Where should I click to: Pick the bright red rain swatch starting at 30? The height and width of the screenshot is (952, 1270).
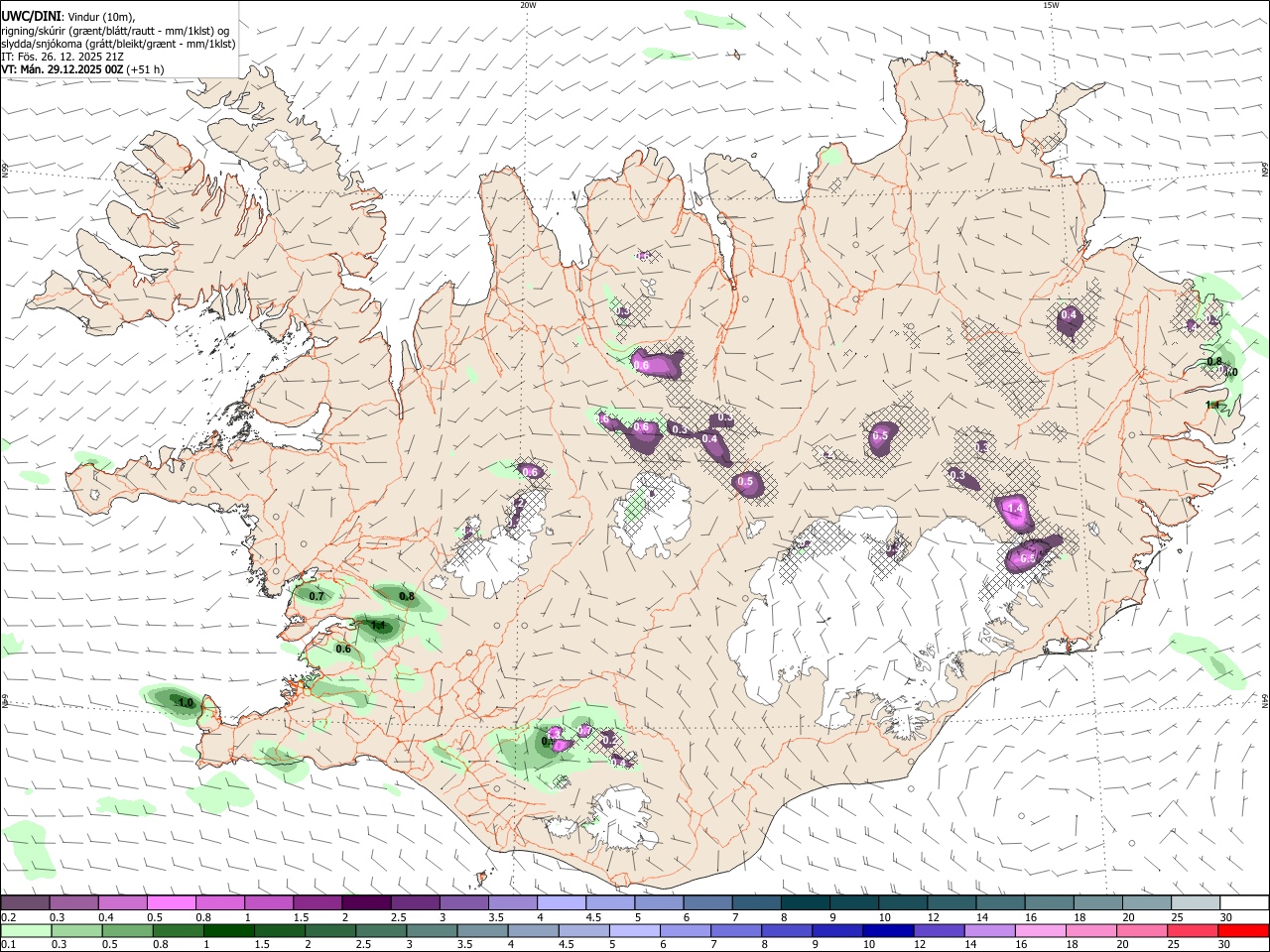tap(1244, 931)
